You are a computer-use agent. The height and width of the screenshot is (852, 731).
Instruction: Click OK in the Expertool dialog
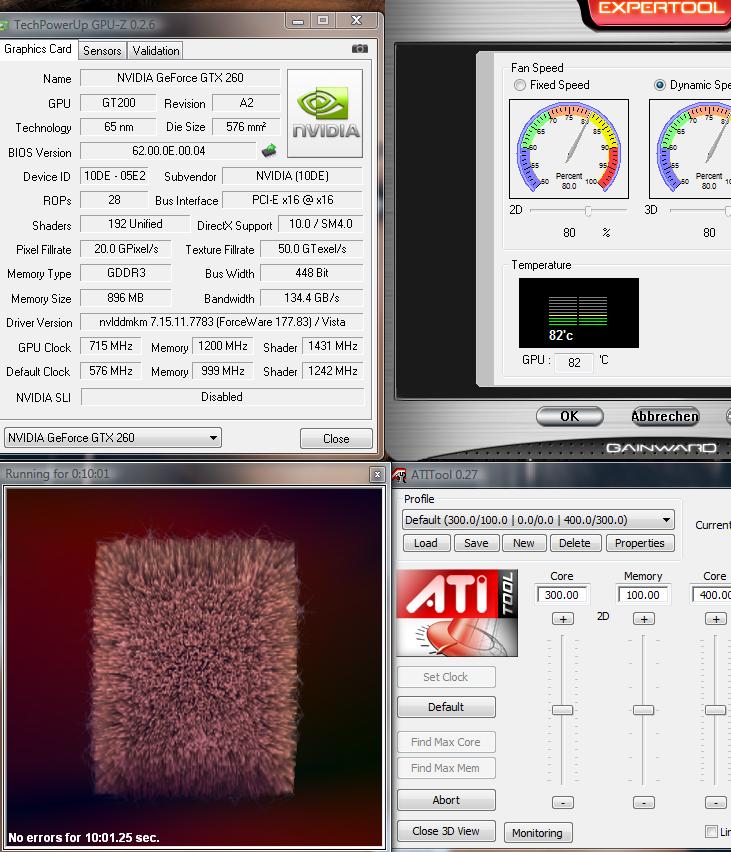[570, 416]
